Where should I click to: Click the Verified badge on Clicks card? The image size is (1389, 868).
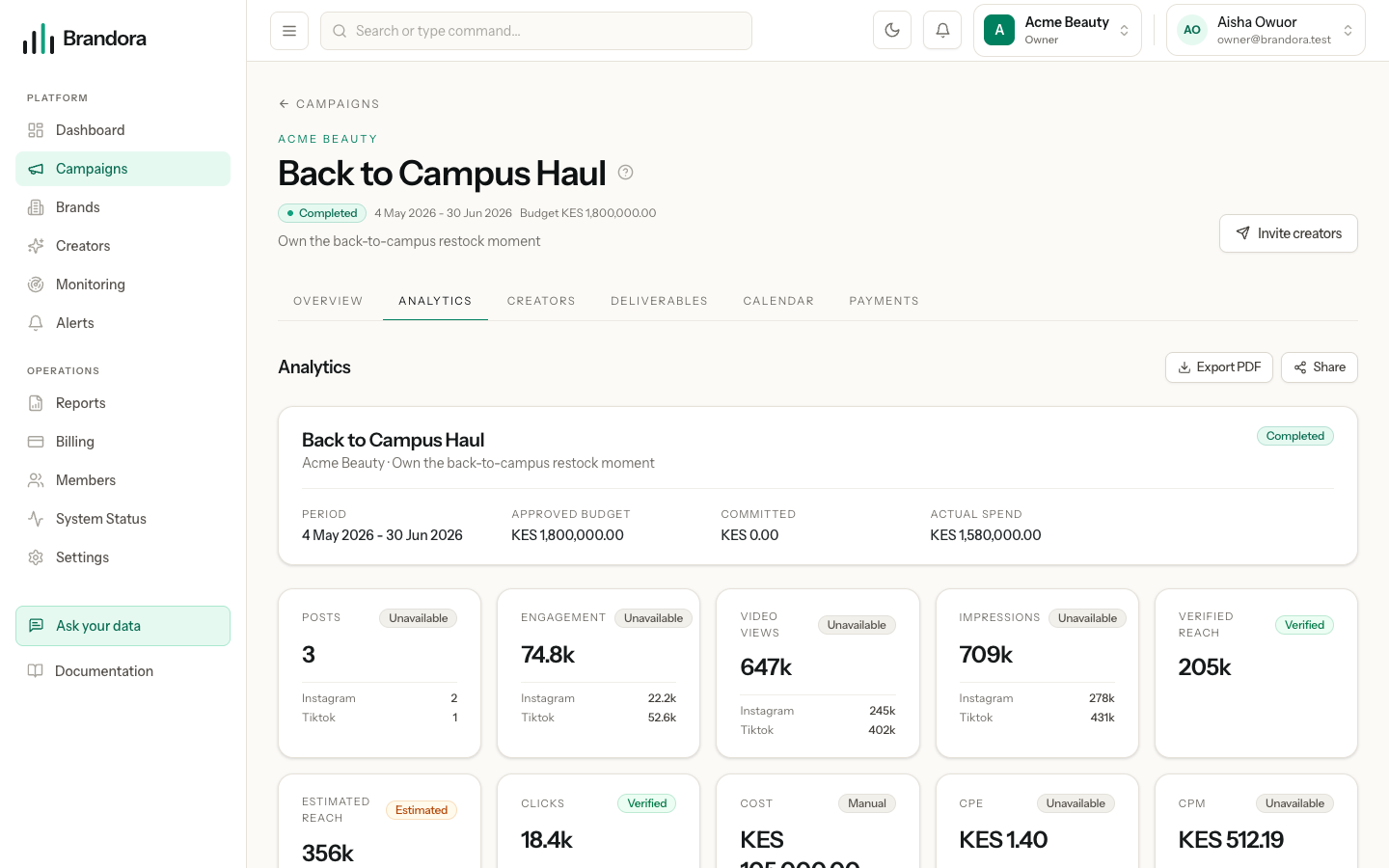tap(647, 803)
